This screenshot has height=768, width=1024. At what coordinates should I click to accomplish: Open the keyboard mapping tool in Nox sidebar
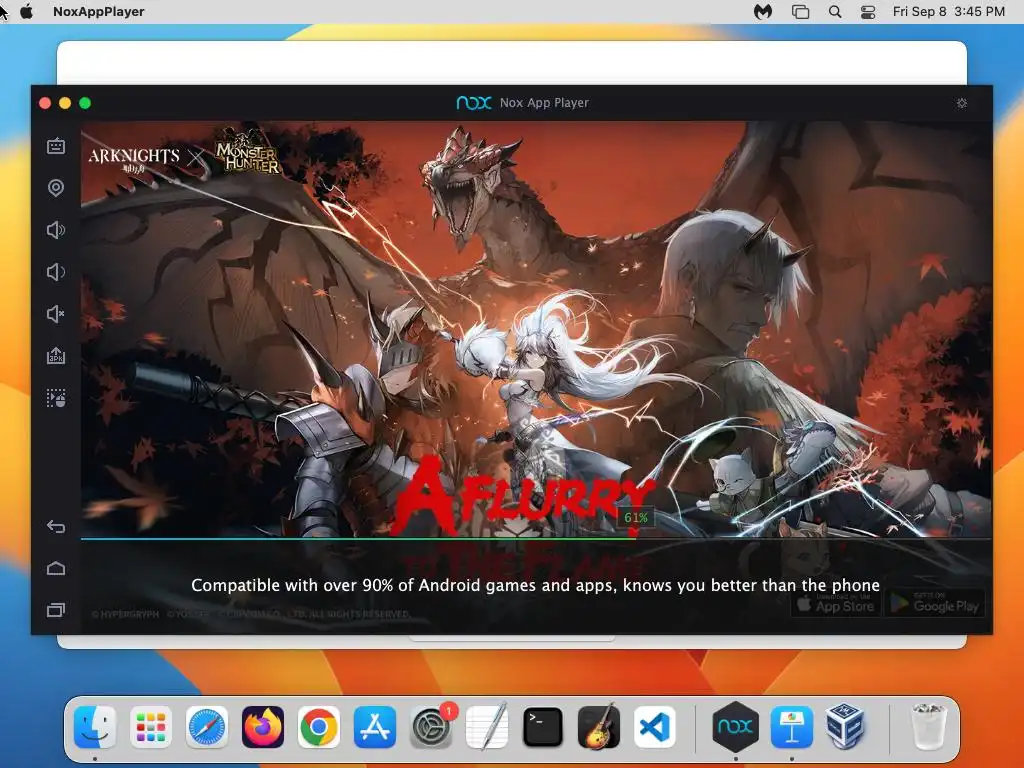point(56,146)
